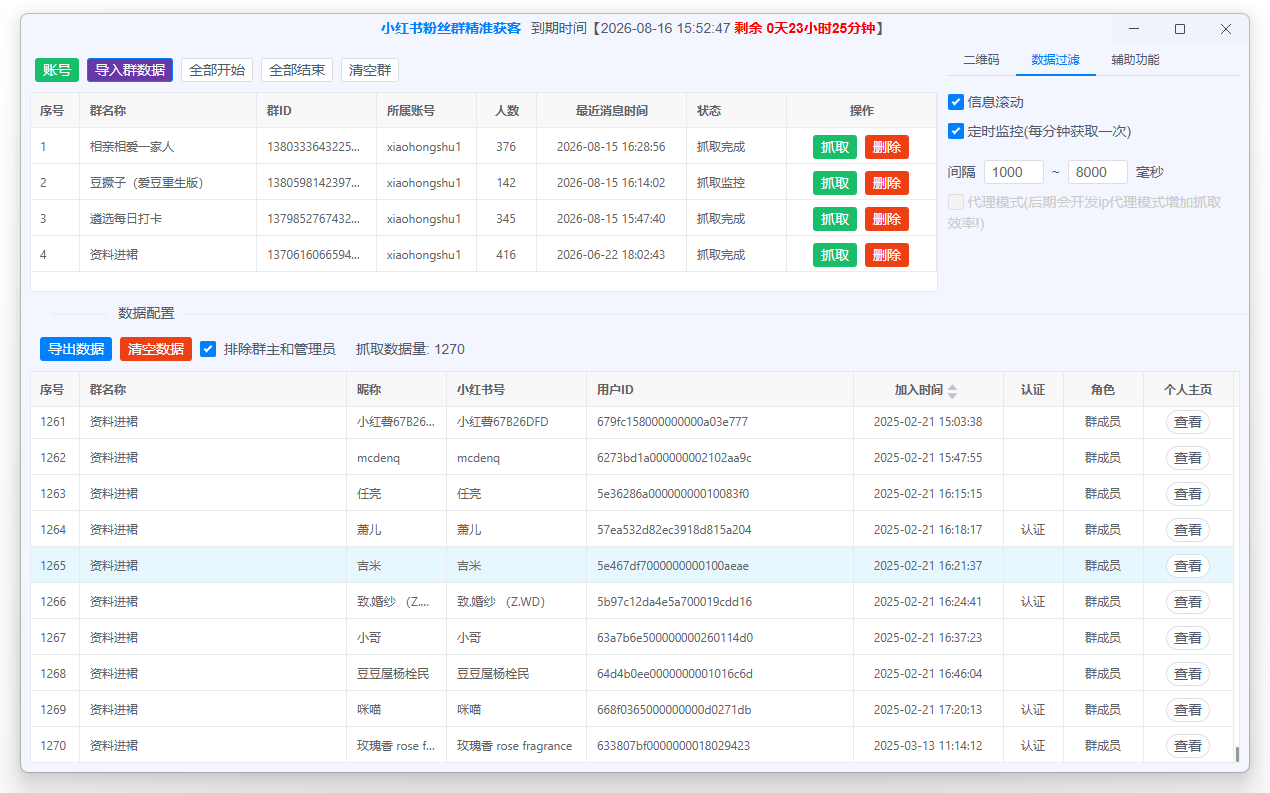This screenshot has height=793, width=1270.
Task: Click 小红书号 cell 小红薯67B26DFD
Action: (x=516, y=422)
